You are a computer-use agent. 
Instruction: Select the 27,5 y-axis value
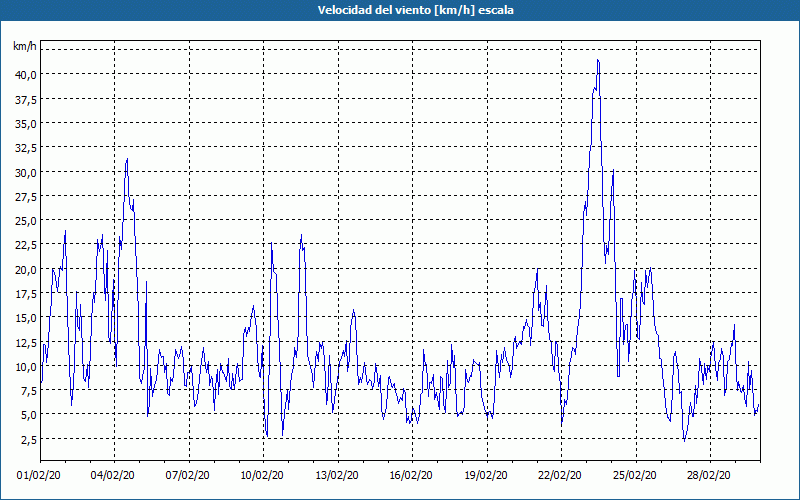[x=26, y=196]
